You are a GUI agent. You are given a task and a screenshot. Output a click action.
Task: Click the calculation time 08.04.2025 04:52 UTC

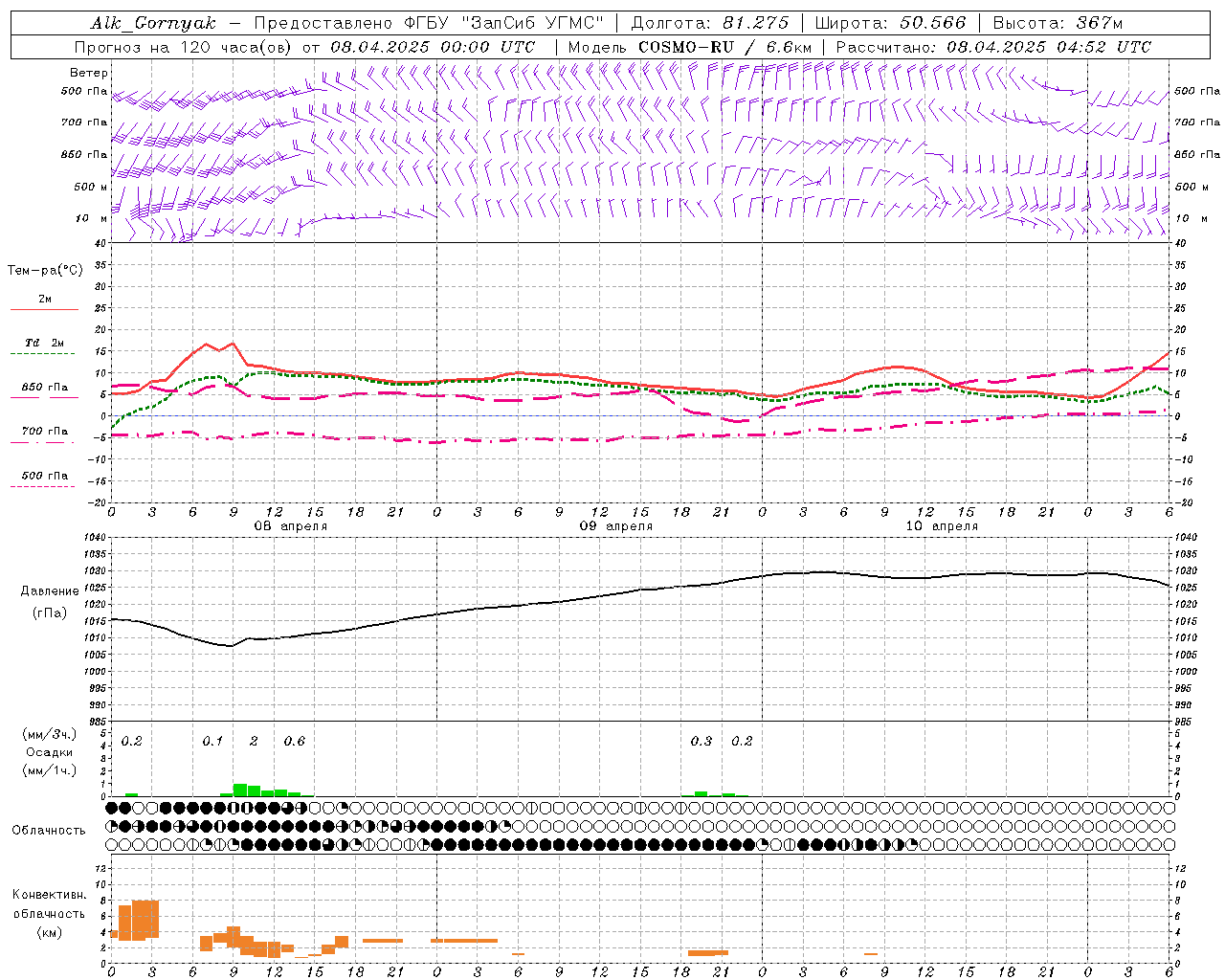(x=1049, y=47)
